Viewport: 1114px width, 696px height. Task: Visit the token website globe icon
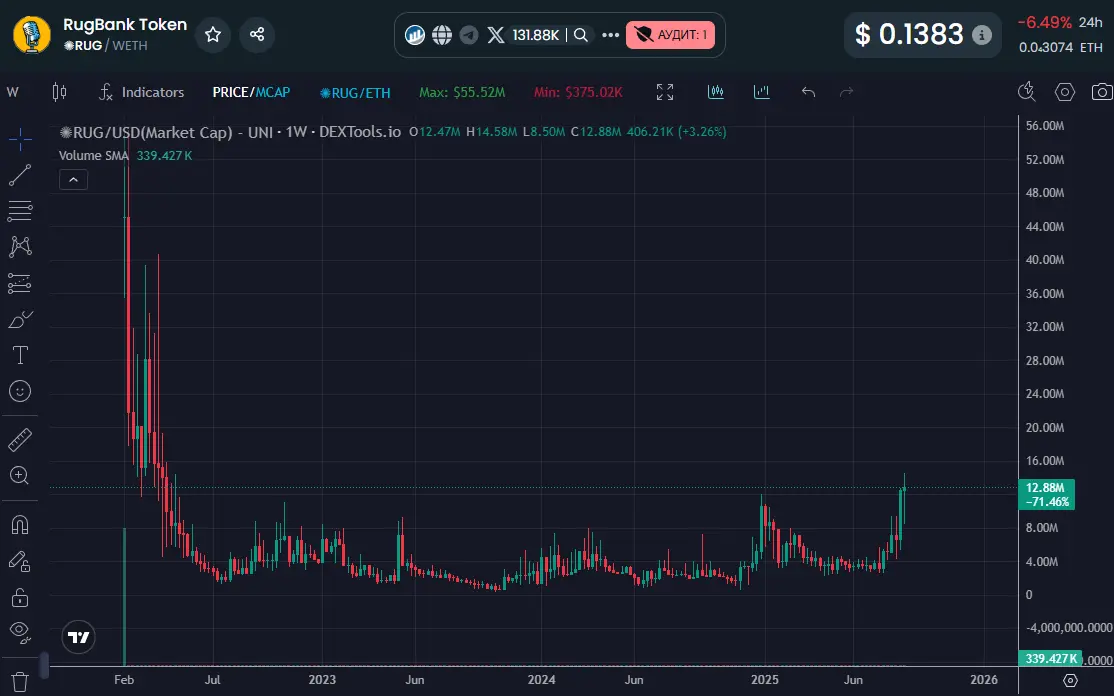[442, 35]
